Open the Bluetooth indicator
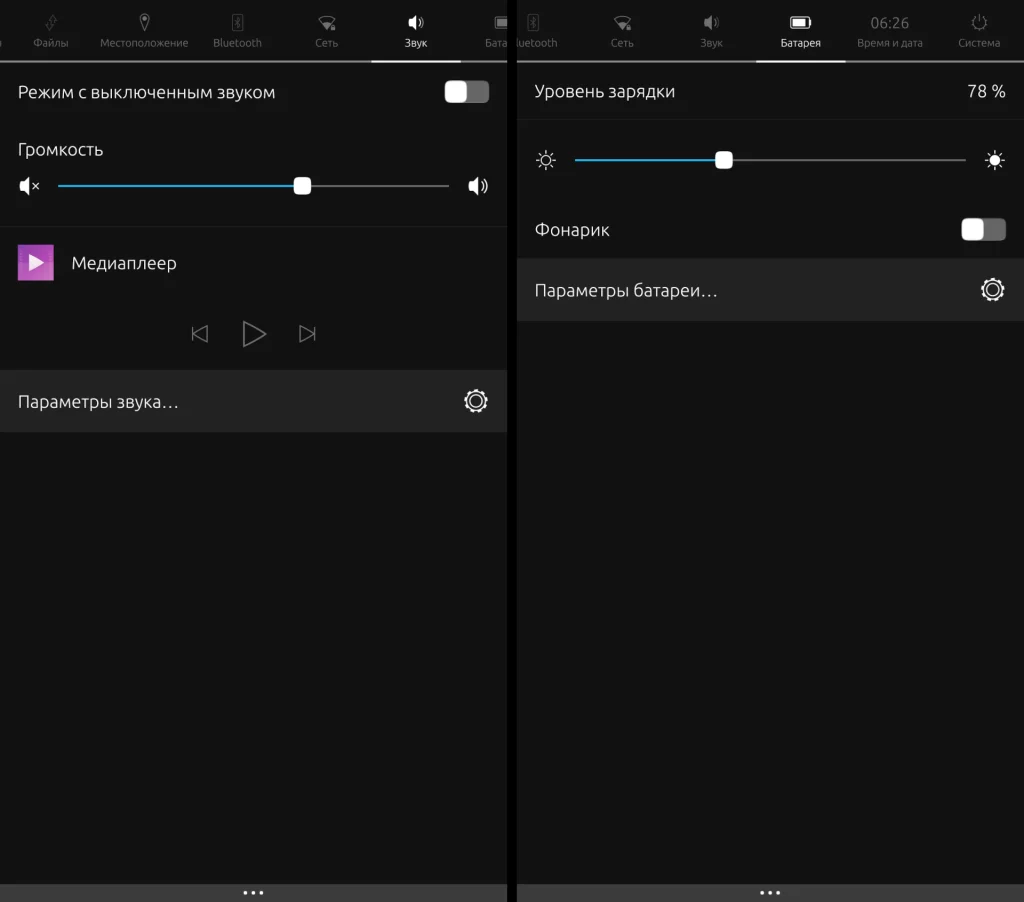Viewport: 1024px width, 902px height. pyautogui.click(x=236, y=30)
